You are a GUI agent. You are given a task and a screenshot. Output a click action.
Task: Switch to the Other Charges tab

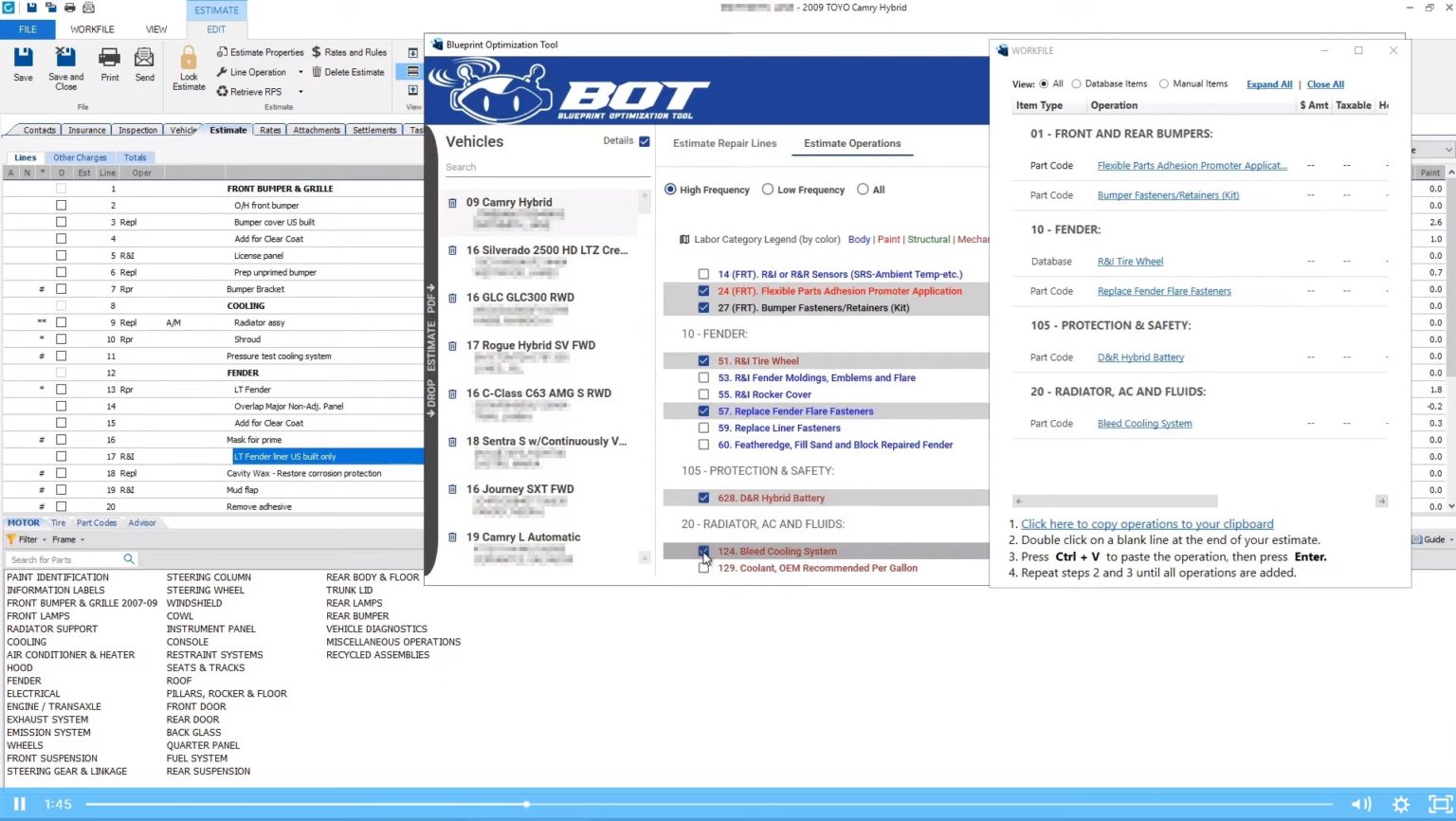pos(80,157)
